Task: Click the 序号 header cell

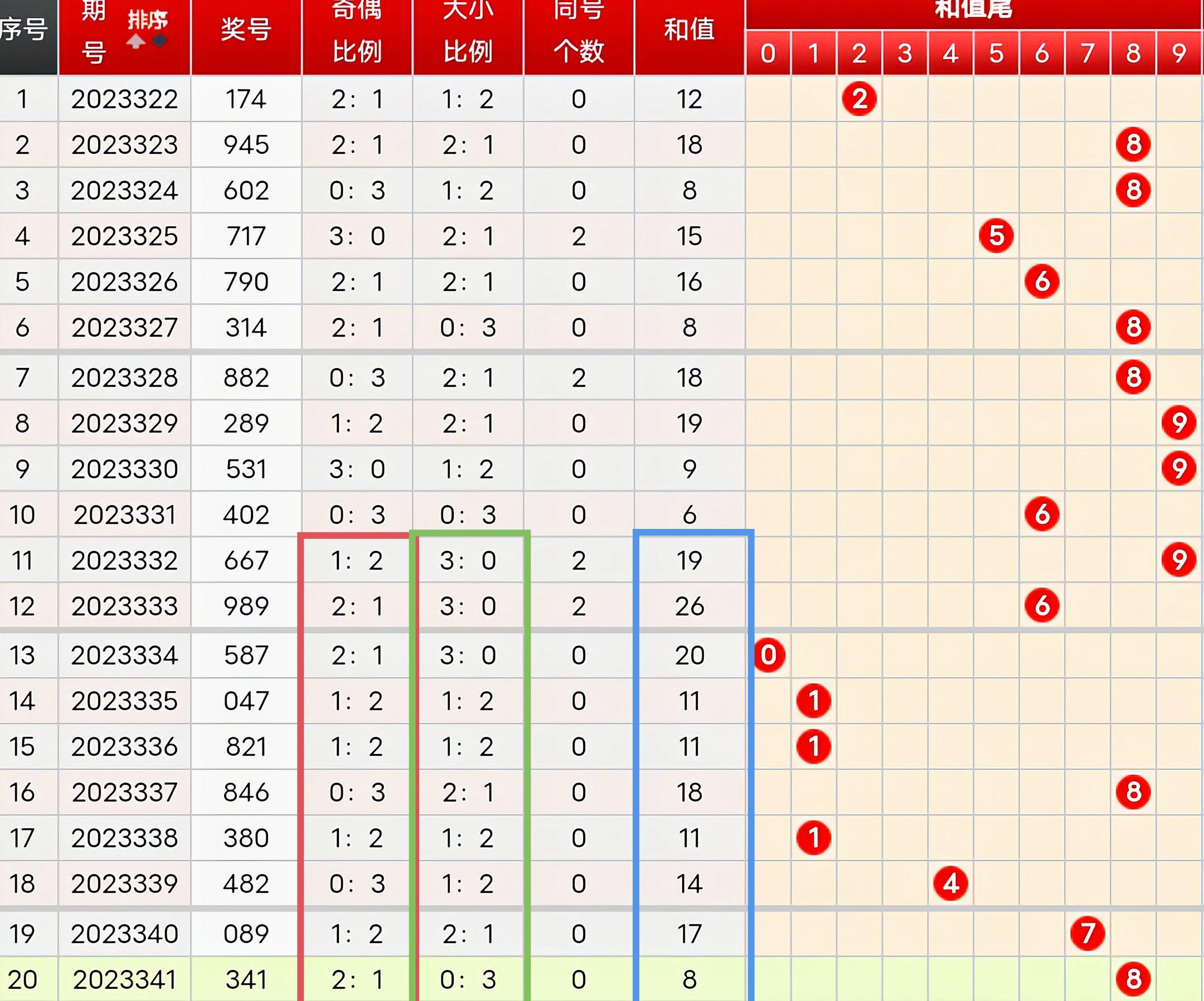Action: point(24,30)
